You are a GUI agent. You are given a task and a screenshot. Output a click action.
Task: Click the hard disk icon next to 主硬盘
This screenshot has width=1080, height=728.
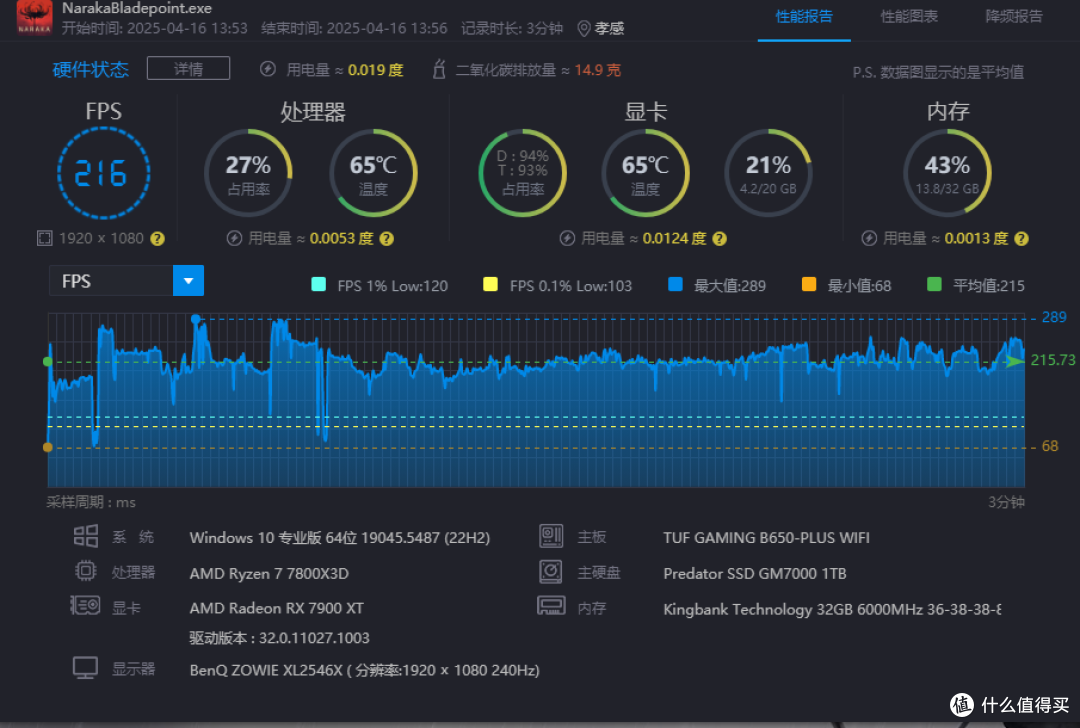551,571
